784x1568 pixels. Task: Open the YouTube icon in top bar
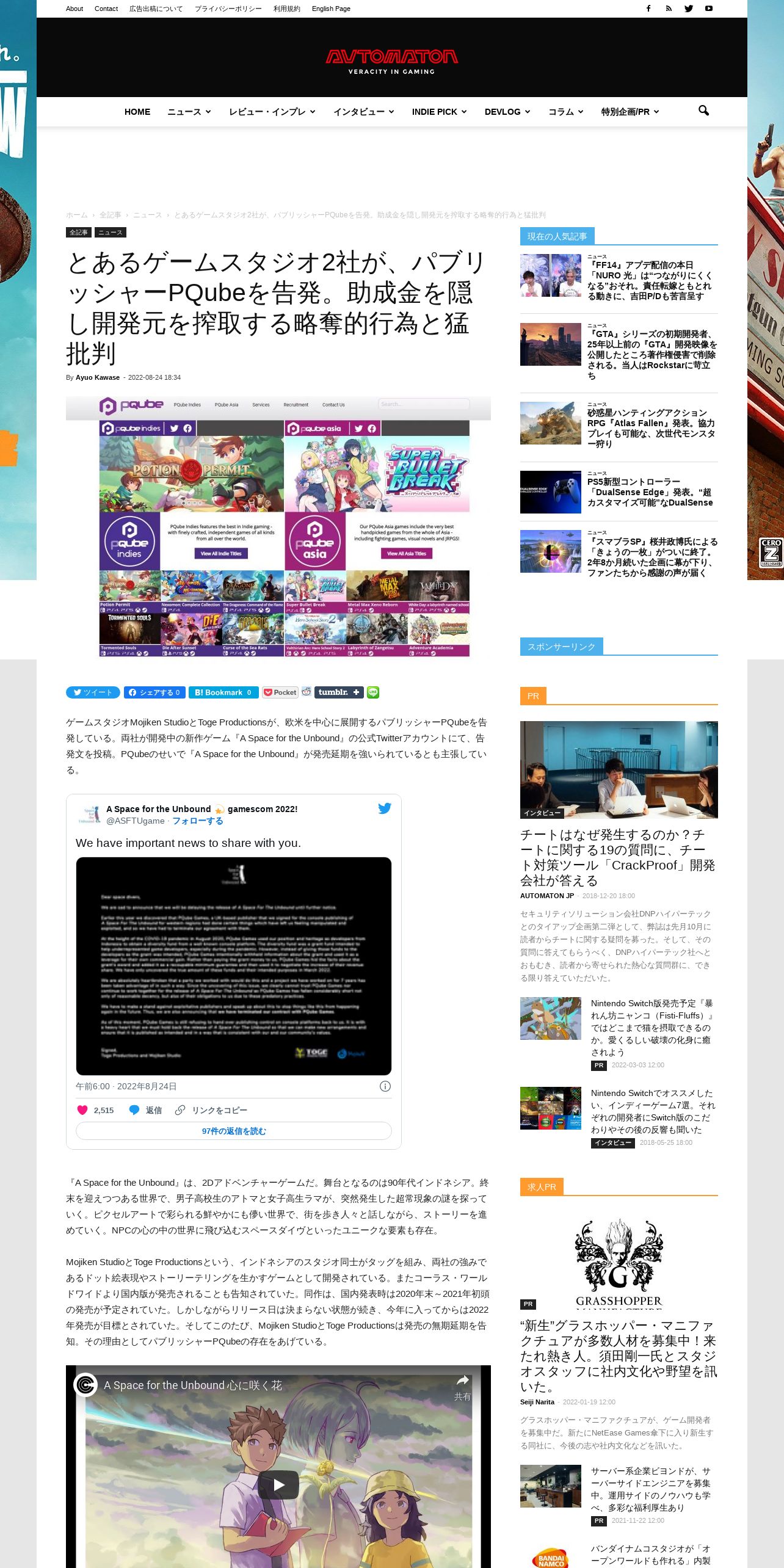tap(709, 9)
